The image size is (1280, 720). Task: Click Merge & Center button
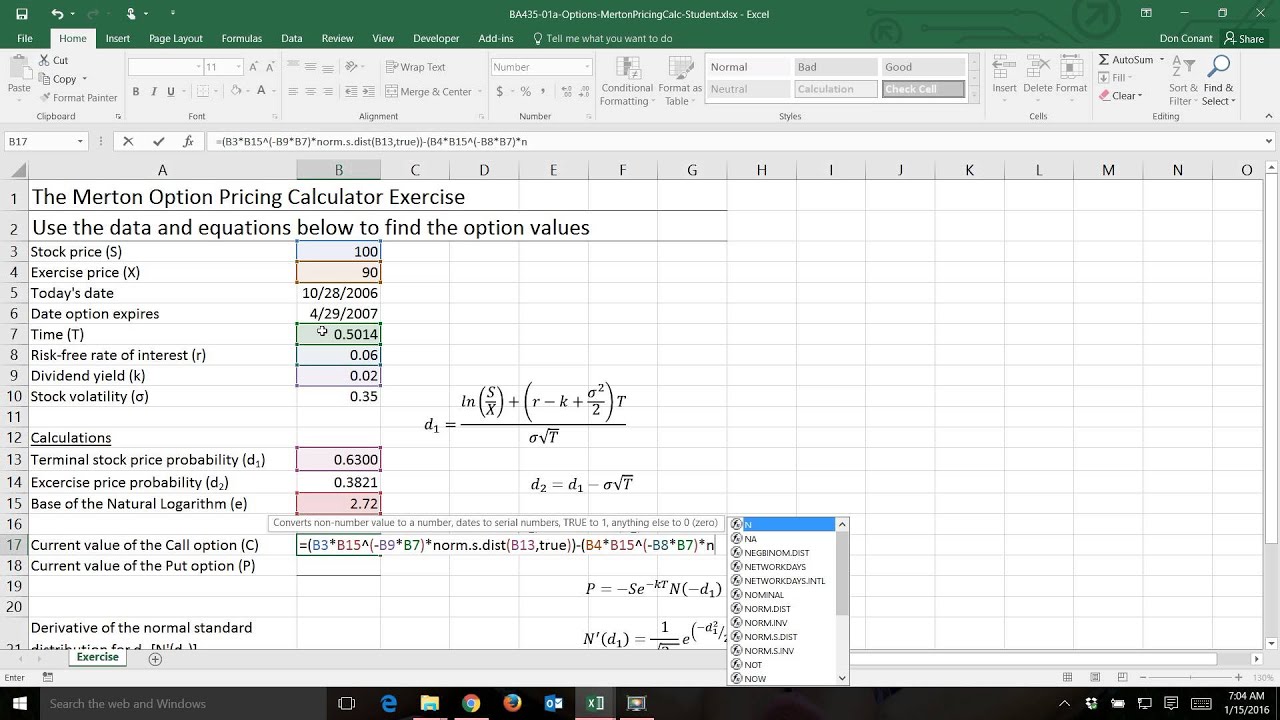428,91
